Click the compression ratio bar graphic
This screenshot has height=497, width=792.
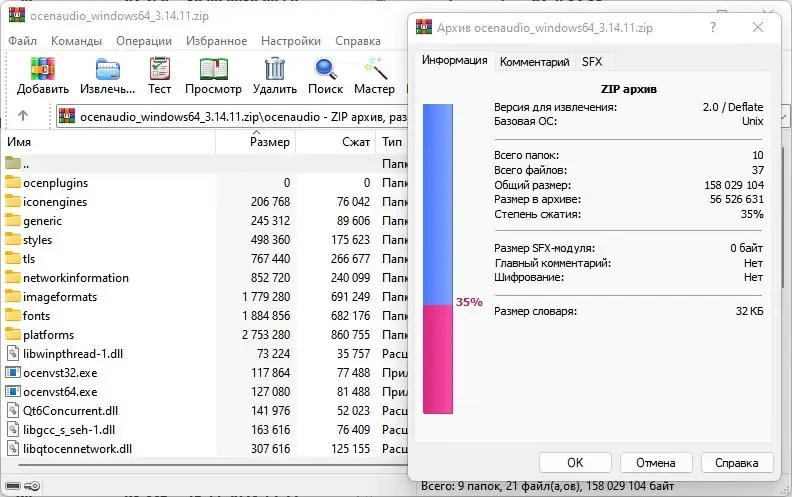coord(437,259)
